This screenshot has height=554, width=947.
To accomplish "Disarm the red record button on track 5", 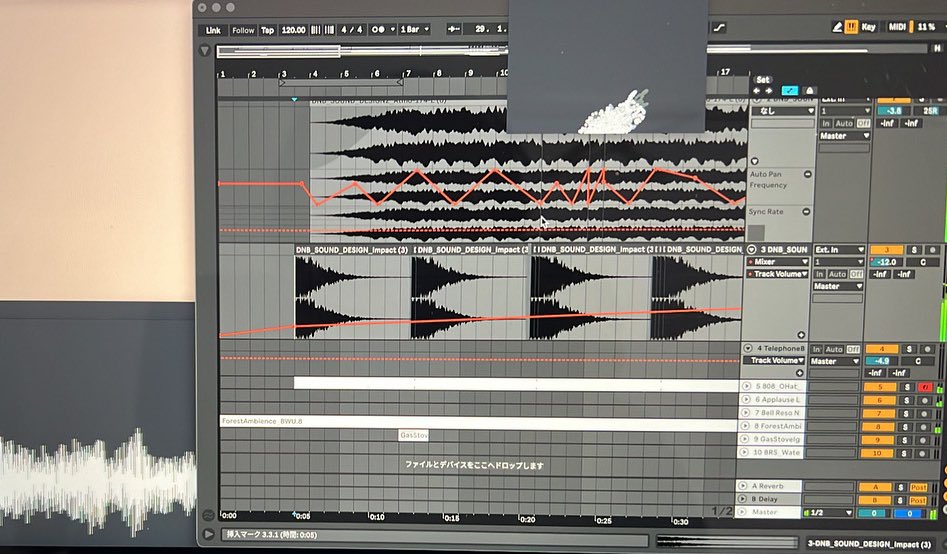I will tap(925, 387).
